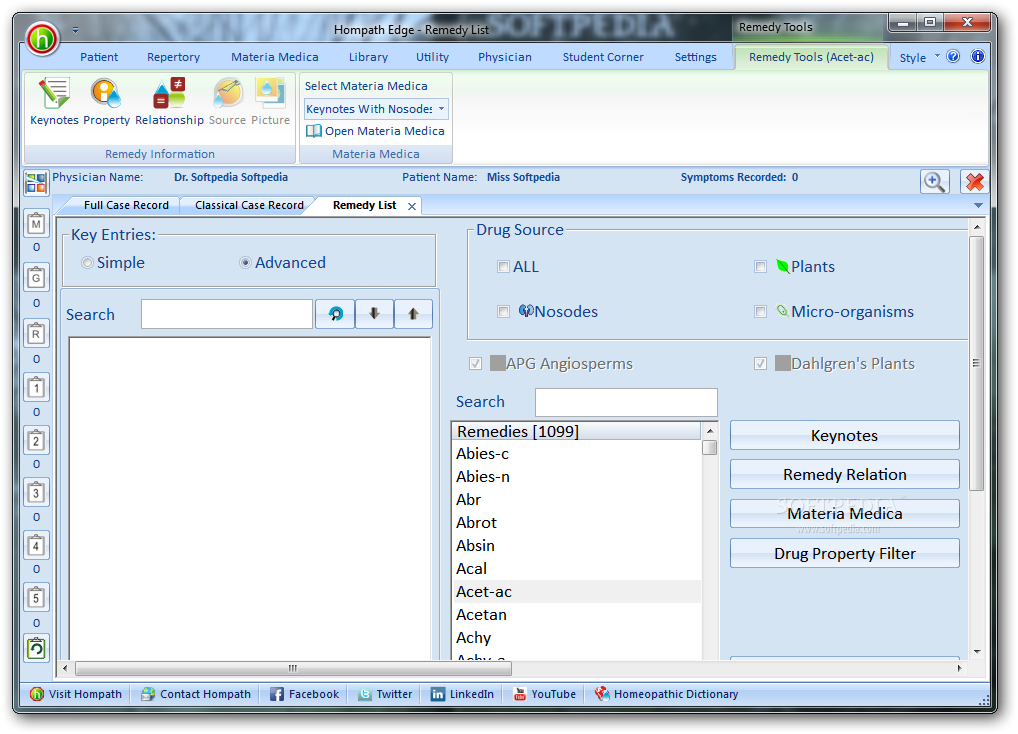This screenshot has height=734, width=1018.
Task: Open the Utility menu
Action: [432, 57]
